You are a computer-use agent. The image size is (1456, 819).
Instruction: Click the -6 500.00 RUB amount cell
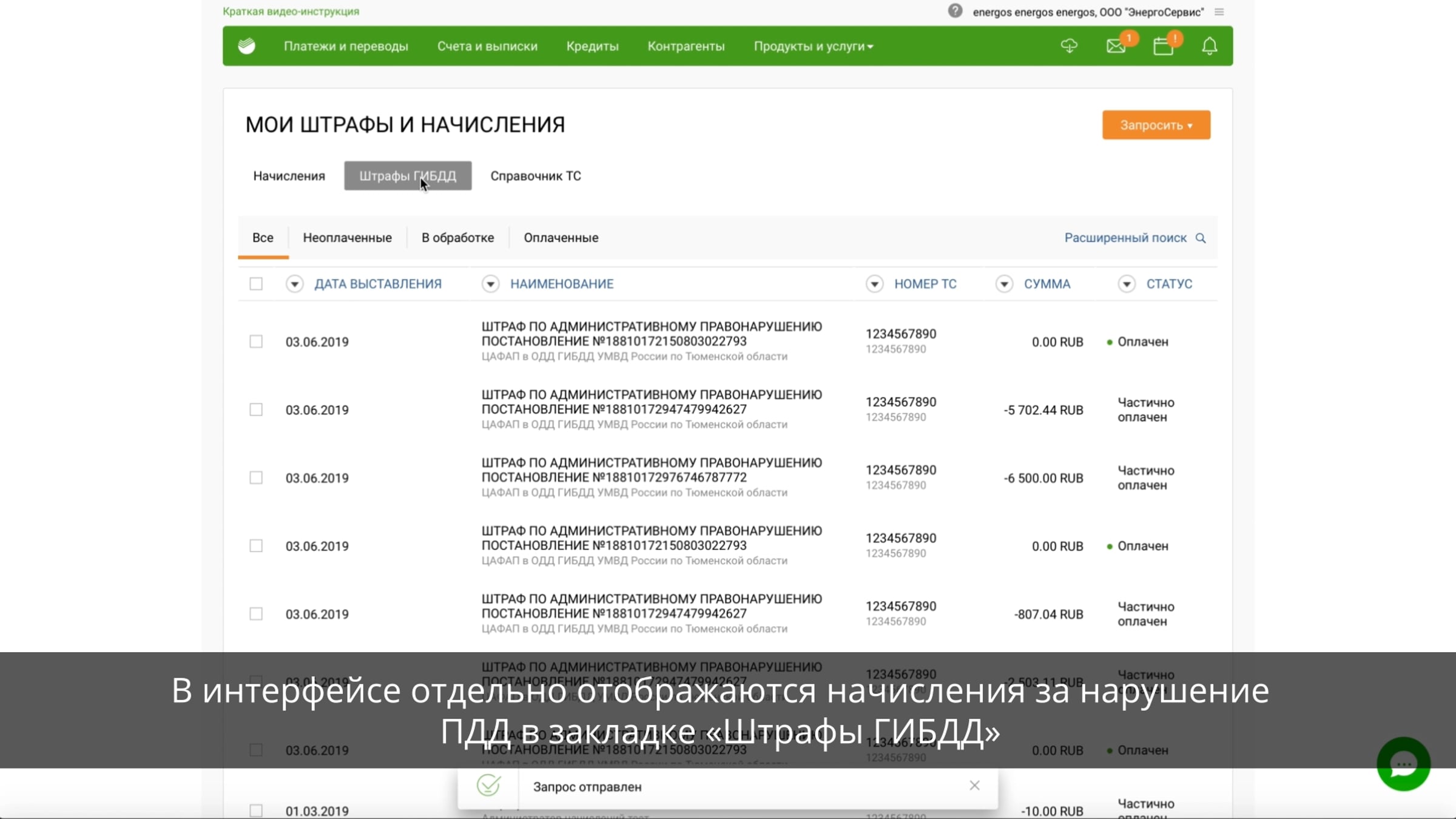point(1043,478)
